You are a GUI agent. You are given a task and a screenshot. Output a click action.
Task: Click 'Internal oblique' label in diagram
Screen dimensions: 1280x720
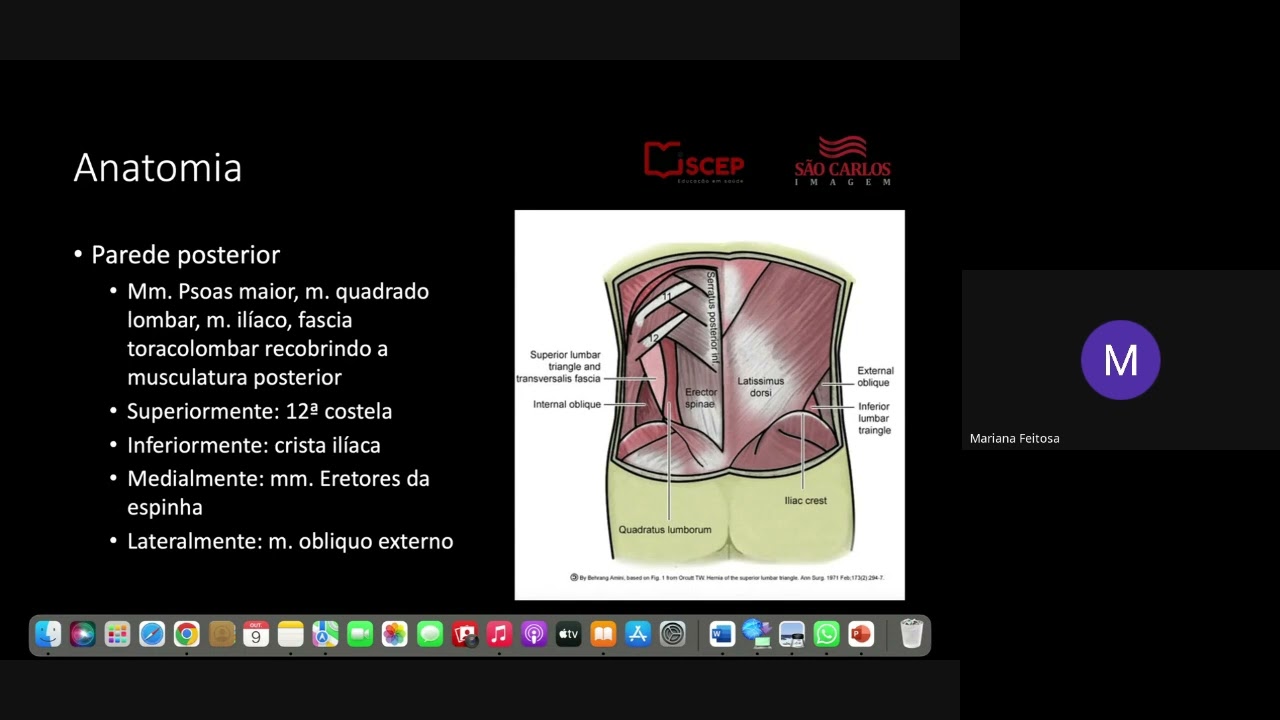pos(567,405)
